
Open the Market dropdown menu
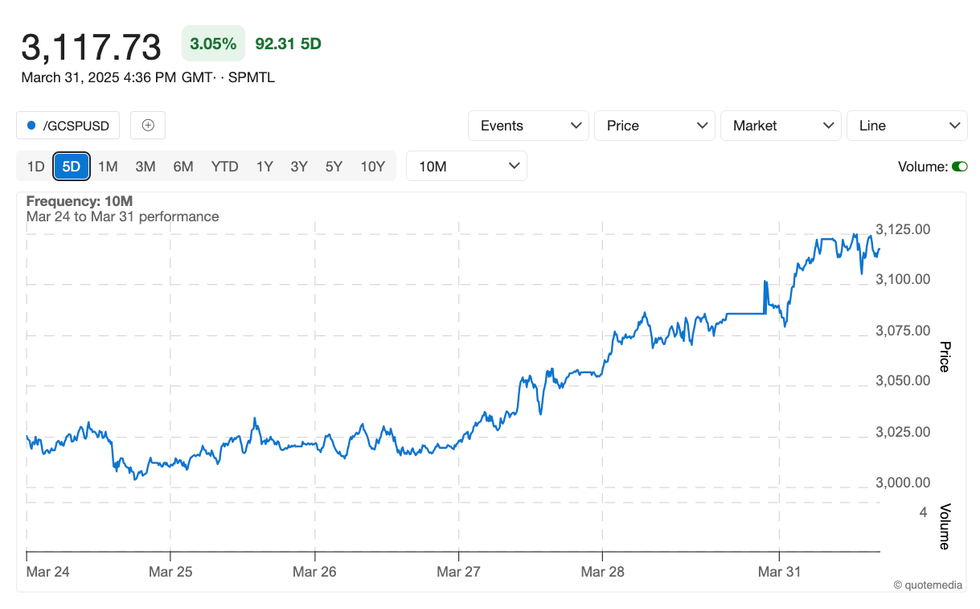click(x=780, y=126)
